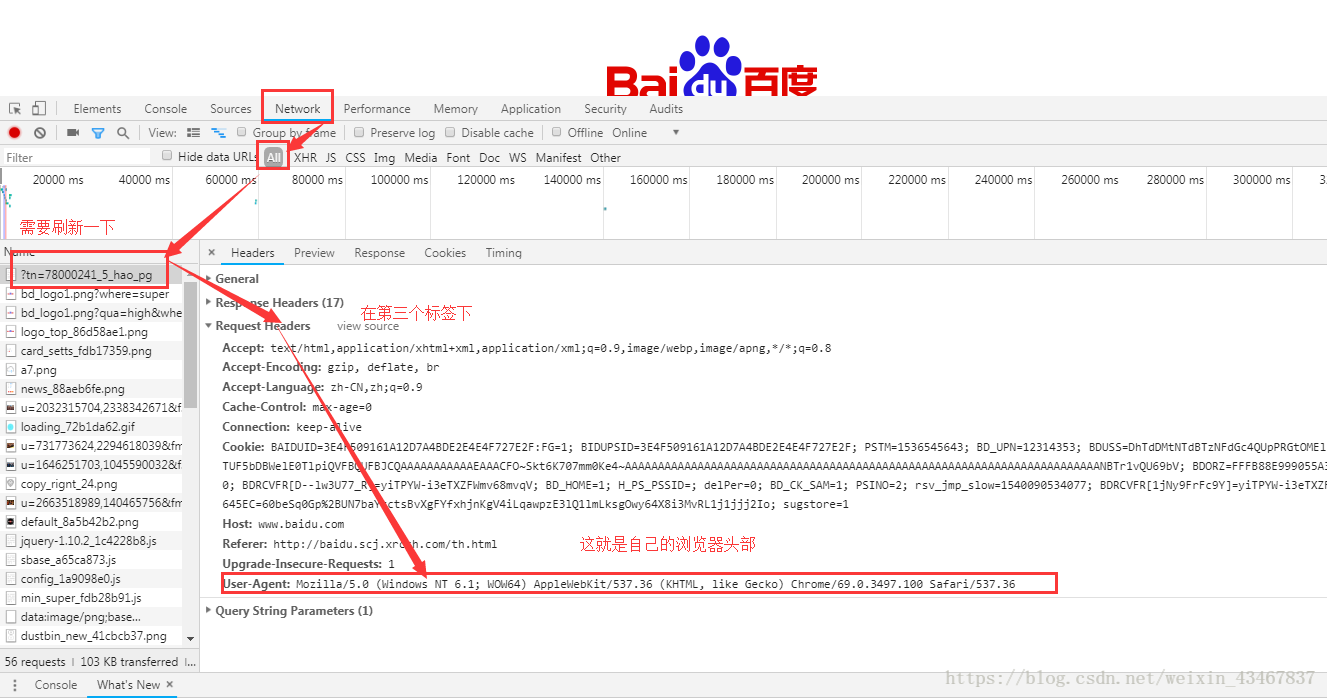Check the Hide data URLs box

coord(167,156)
